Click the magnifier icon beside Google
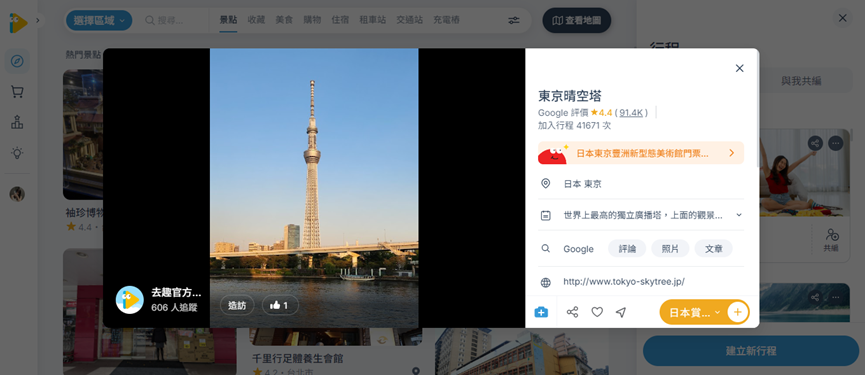 coord(546,249)
